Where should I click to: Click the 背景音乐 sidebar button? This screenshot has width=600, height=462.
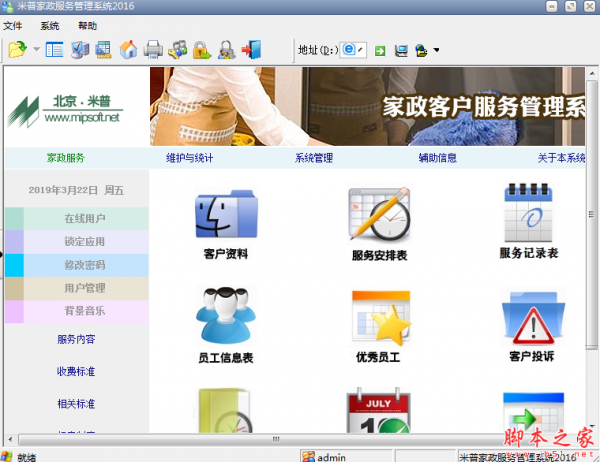(x=77, y=311)
